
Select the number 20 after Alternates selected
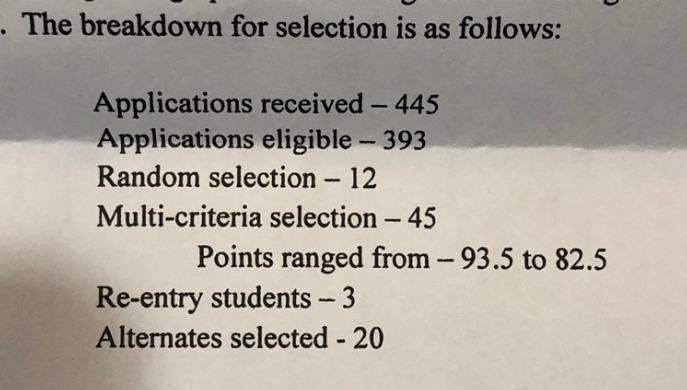368,339
